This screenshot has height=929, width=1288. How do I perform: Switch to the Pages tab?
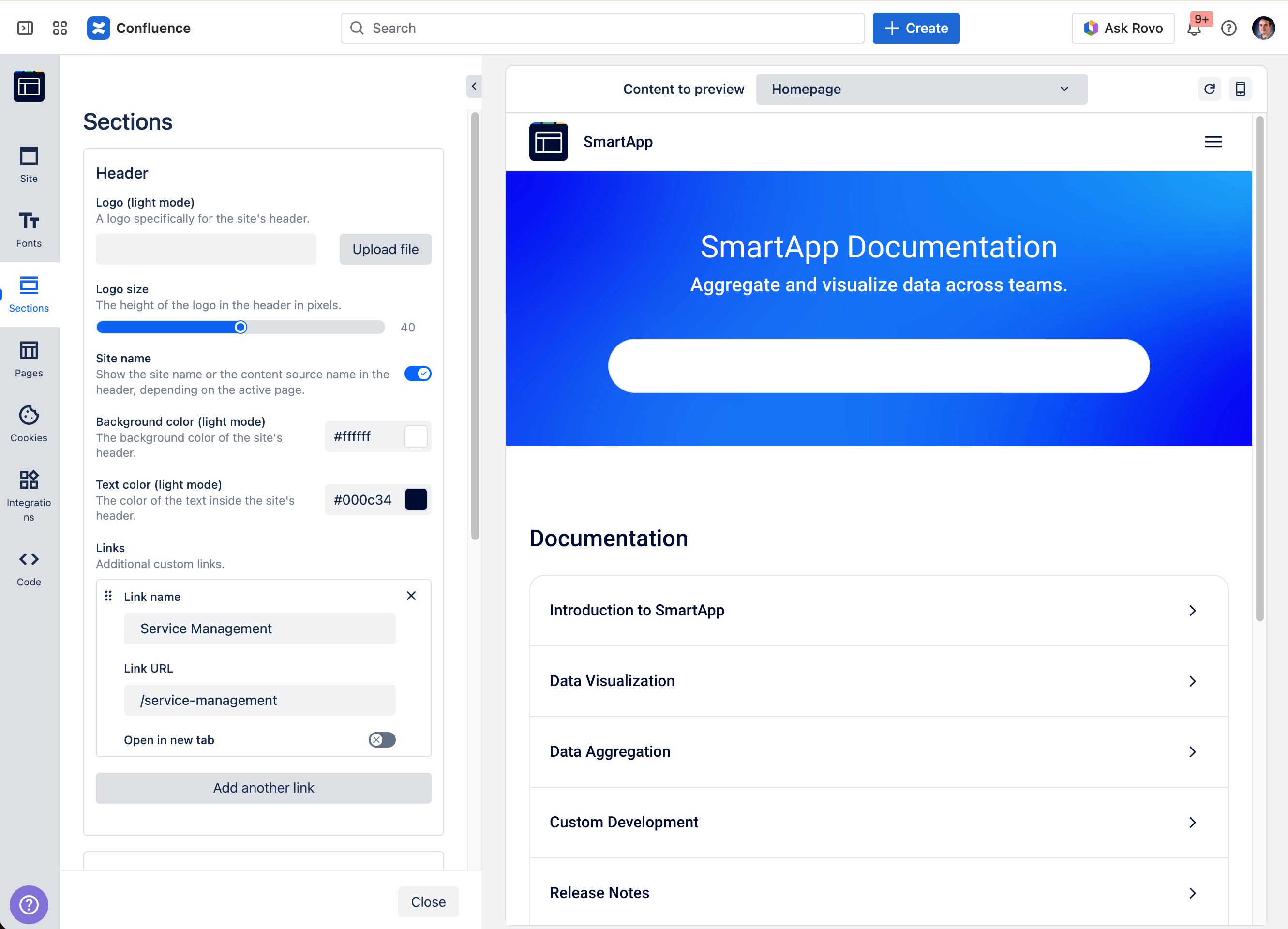click(x=29, y=359)
